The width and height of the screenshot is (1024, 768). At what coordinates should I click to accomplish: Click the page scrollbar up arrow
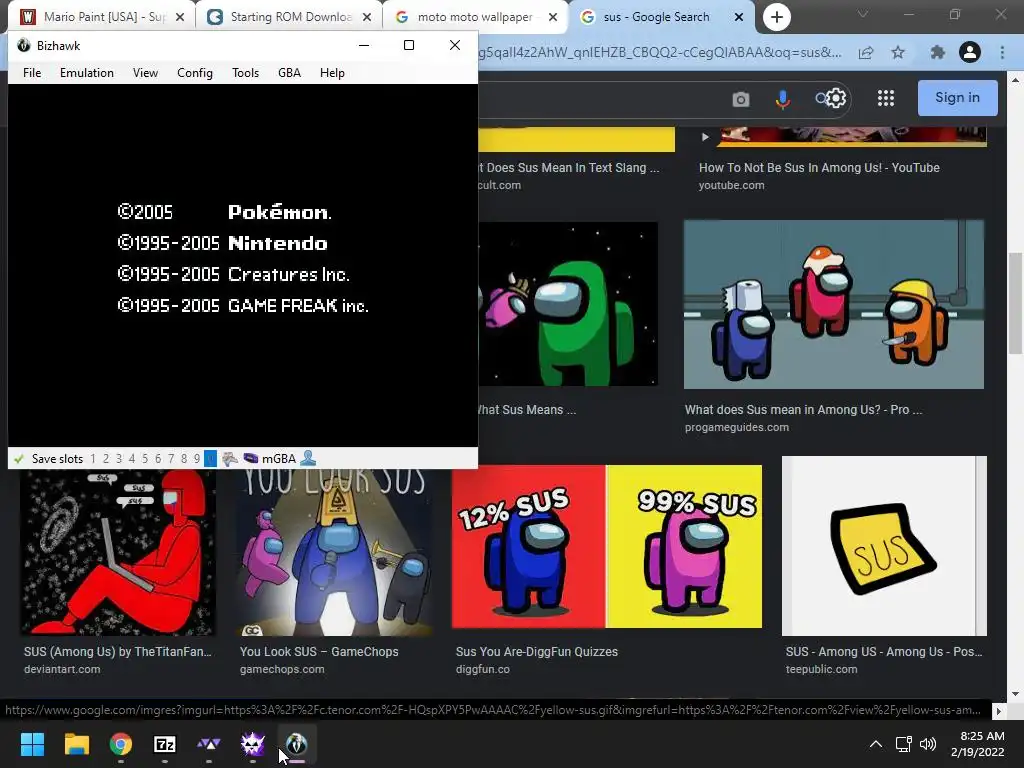coord(1016,80)
